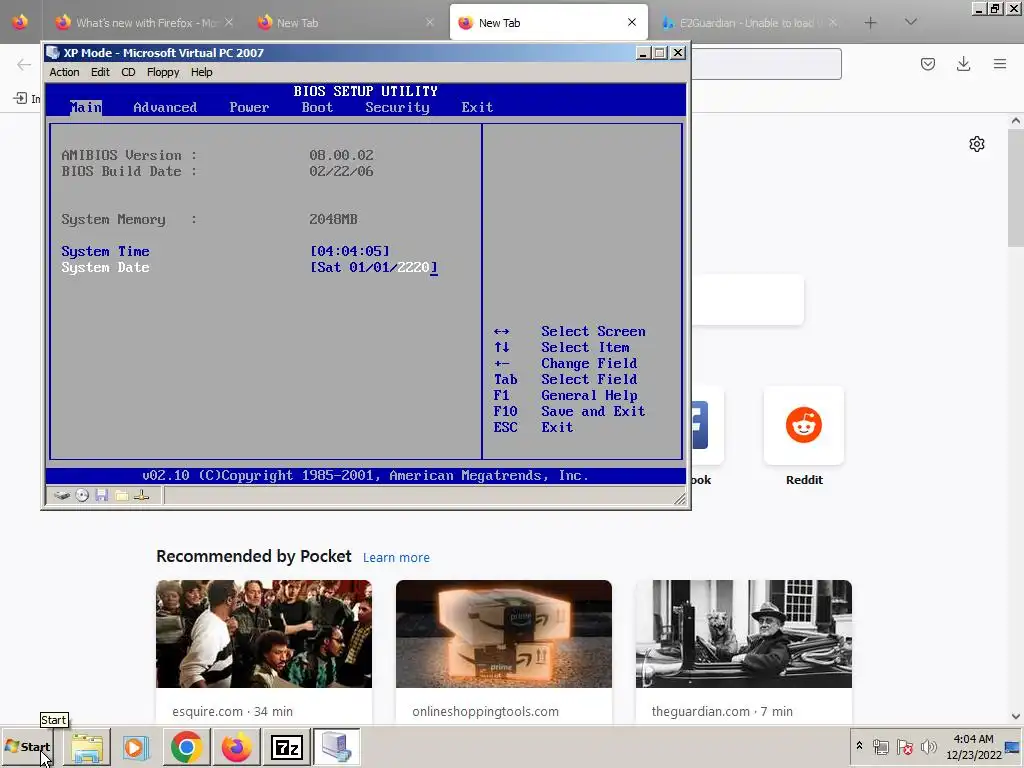
Task: Click the Pocket Learn more link
Action: [396, 558]
